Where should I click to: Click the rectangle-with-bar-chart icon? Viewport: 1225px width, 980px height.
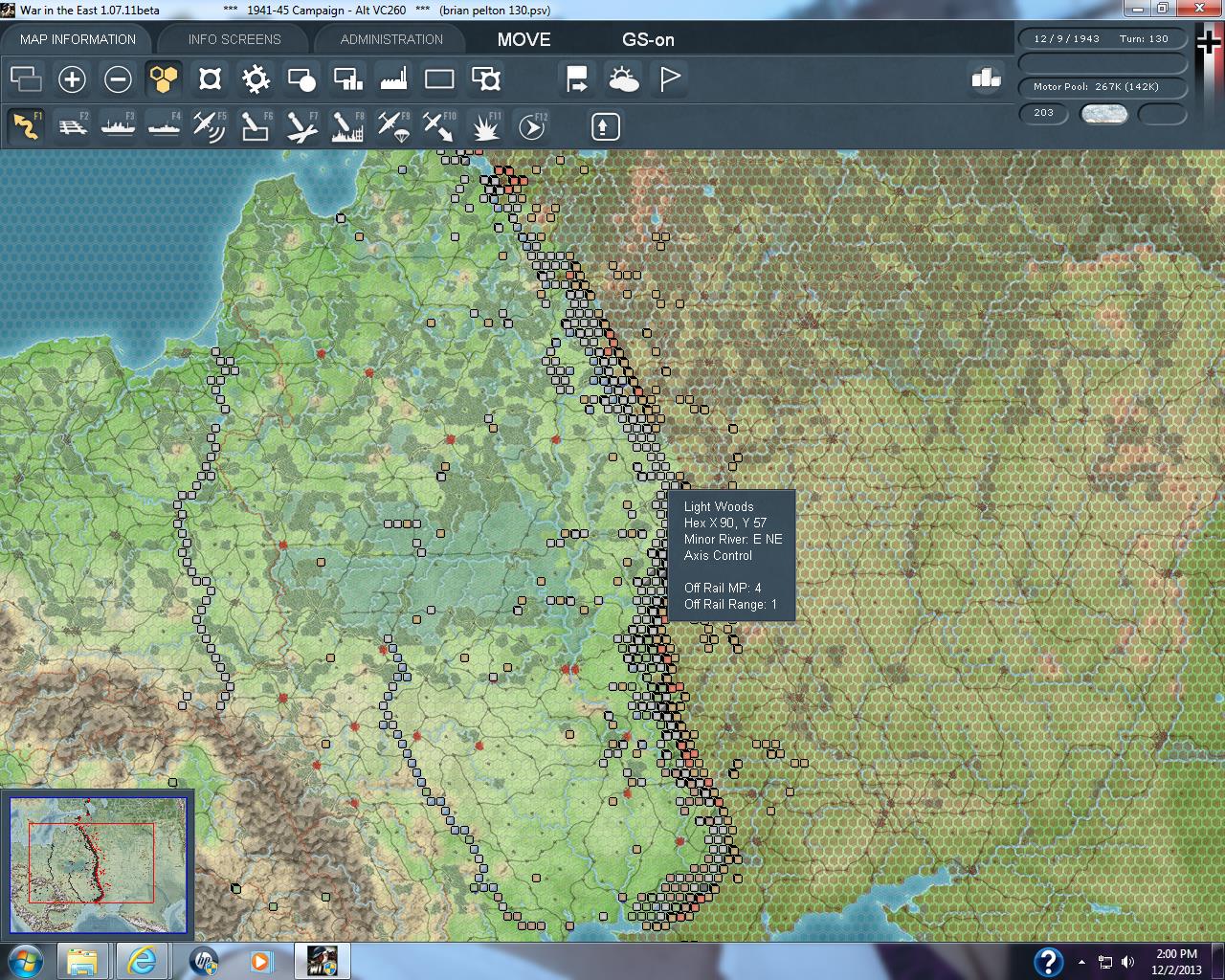pyautogui.click(x=347, y=78)
